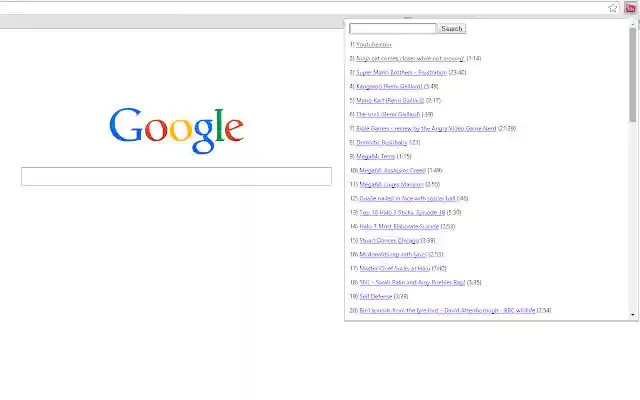The image size is (640, 400).
Task: Open the 'Ninja cat comes closer while not moving' link
Action: [x=410, y=58]
